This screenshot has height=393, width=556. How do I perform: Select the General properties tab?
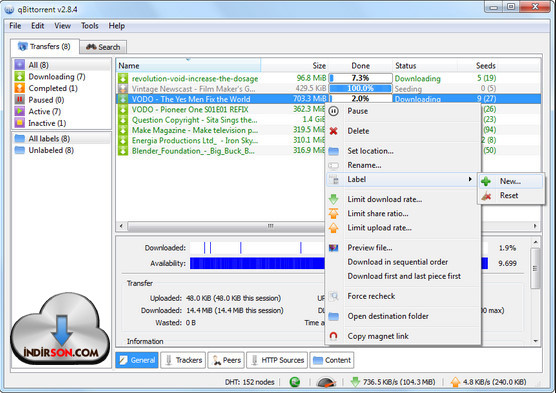pyautogui.click(x=137, y=360)
